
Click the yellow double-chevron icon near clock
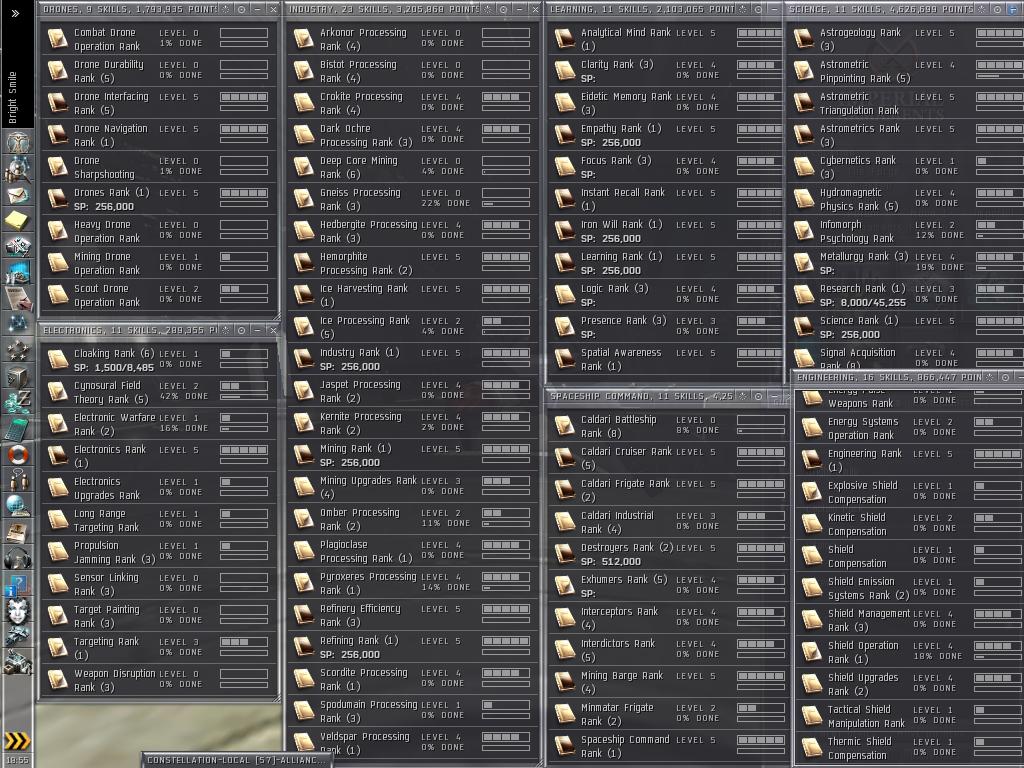17,741
